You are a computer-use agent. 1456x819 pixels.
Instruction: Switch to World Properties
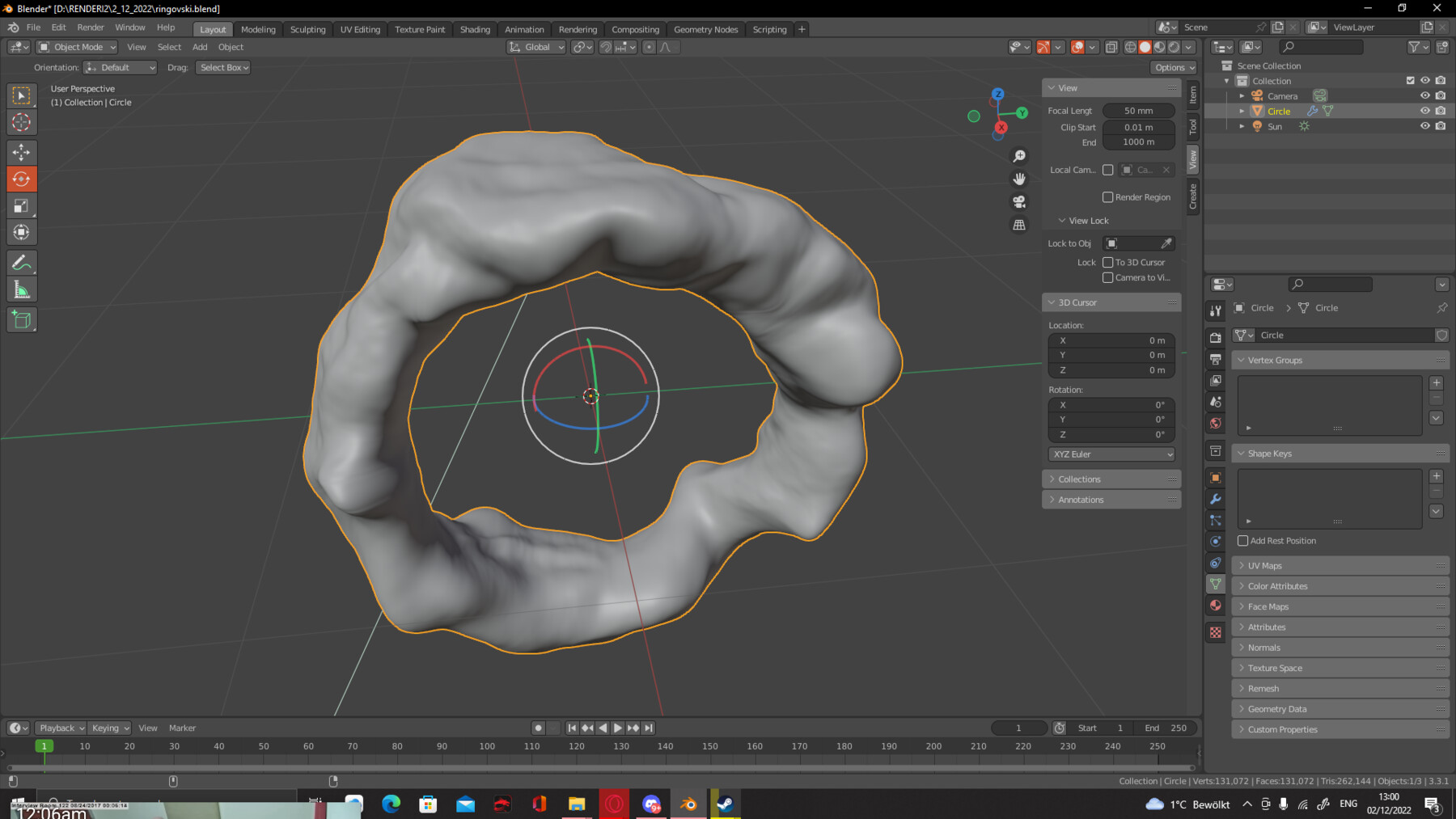[1216, 423]
